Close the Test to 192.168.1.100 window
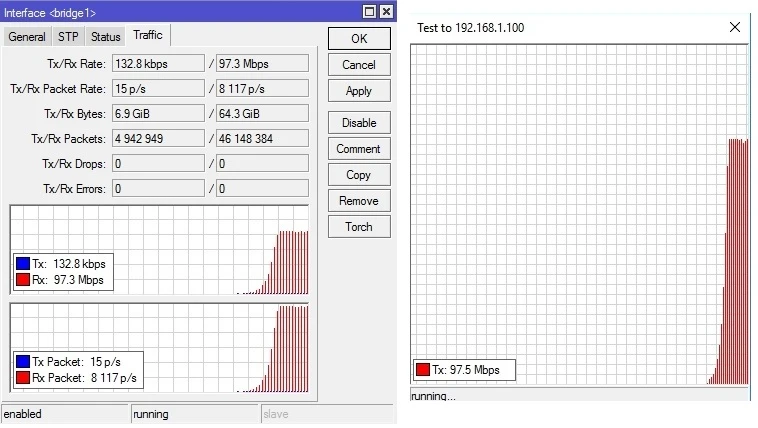This screenshot has height=428, width=758. click(734, 28)
